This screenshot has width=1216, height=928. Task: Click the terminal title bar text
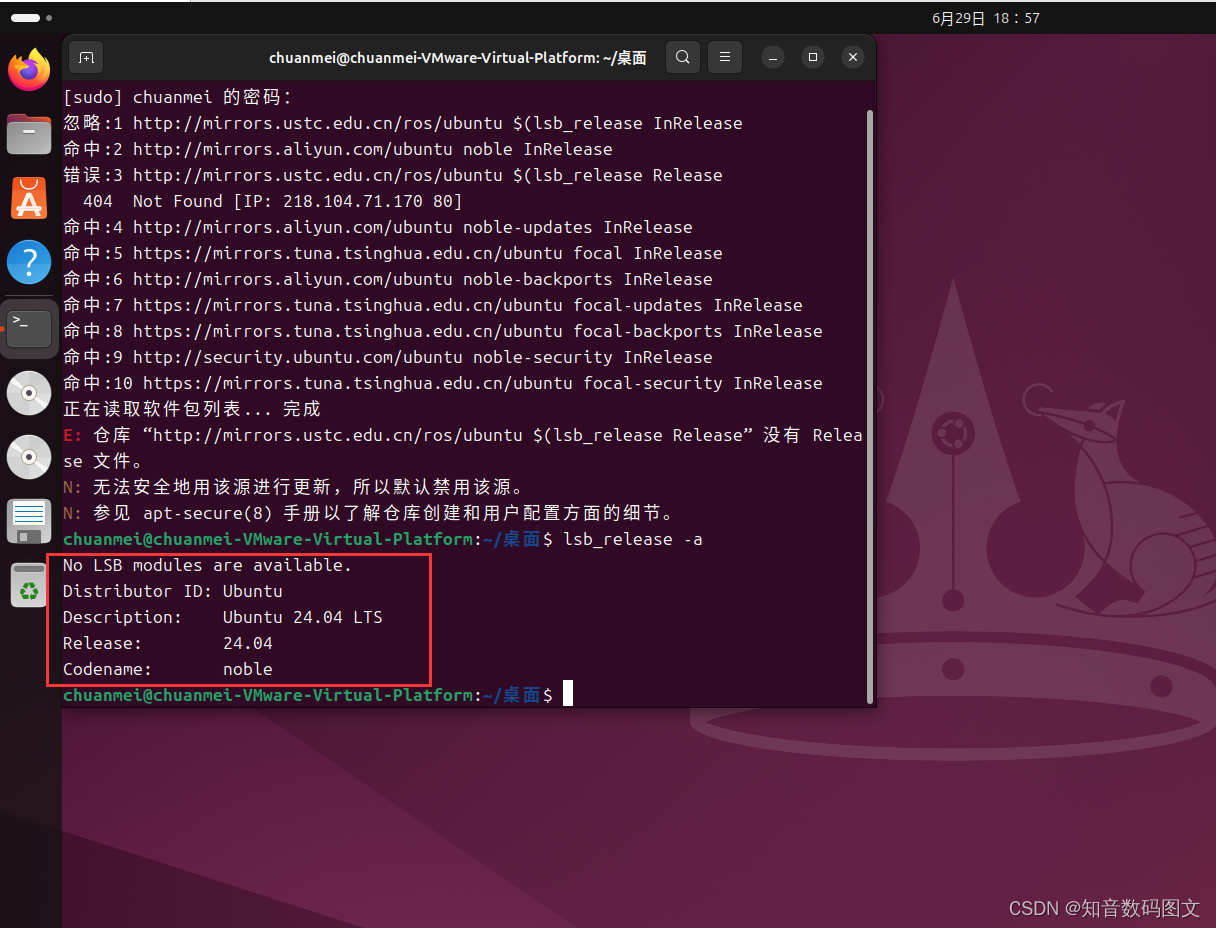click(x=456, y=57)
